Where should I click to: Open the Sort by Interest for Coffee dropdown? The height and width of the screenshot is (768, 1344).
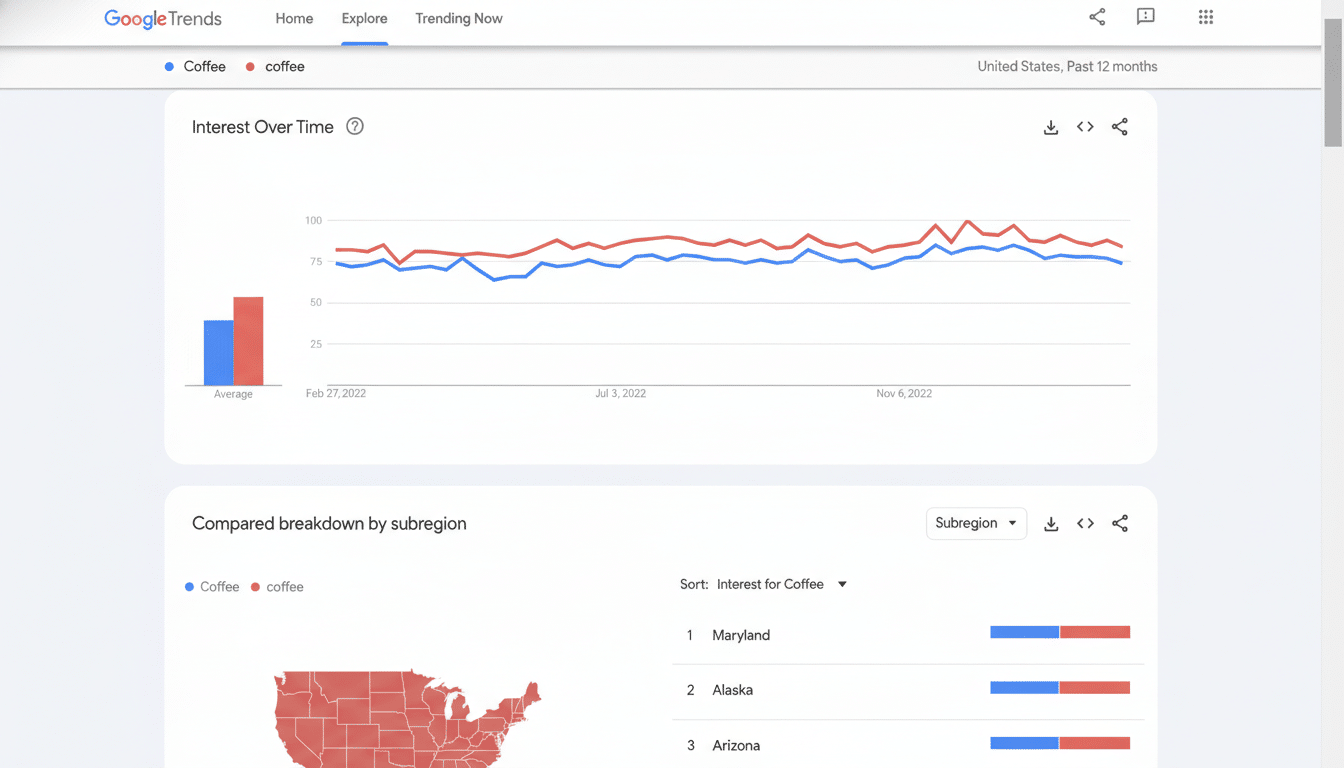pyautogui.click(x=782, y=584)
